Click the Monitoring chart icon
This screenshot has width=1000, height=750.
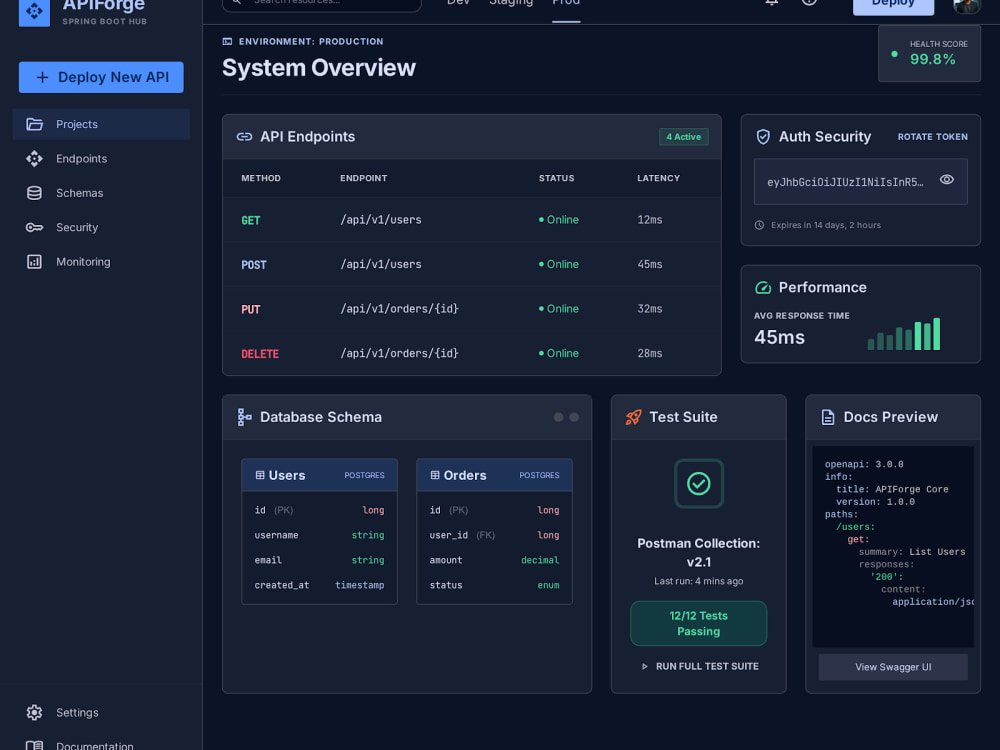click(34, 262)
